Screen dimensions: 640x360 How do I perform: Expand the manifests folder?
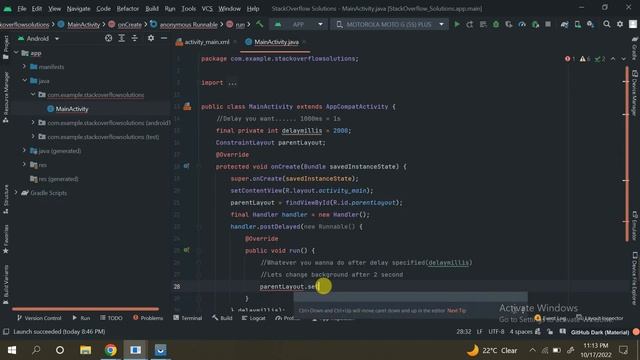pos(24,66)
